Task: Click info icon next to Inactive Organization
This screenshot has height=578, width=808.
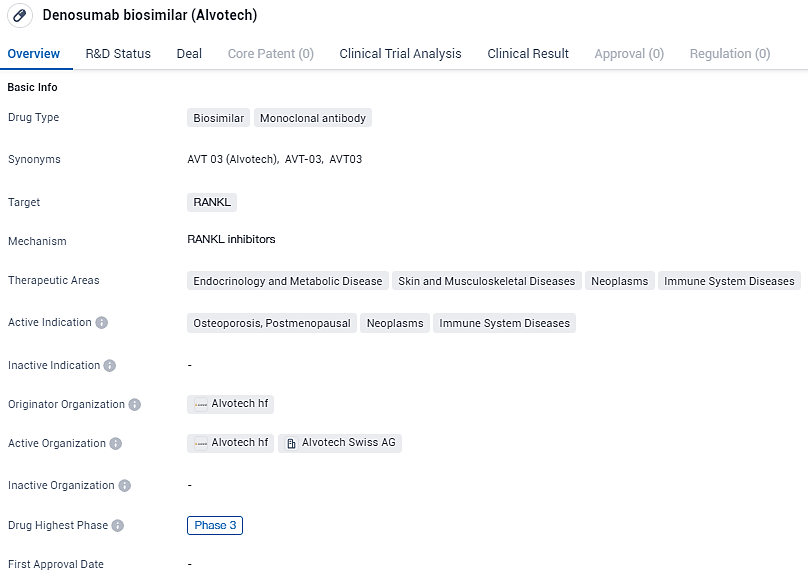Action: pyautogui.click(x=124, y=486)
